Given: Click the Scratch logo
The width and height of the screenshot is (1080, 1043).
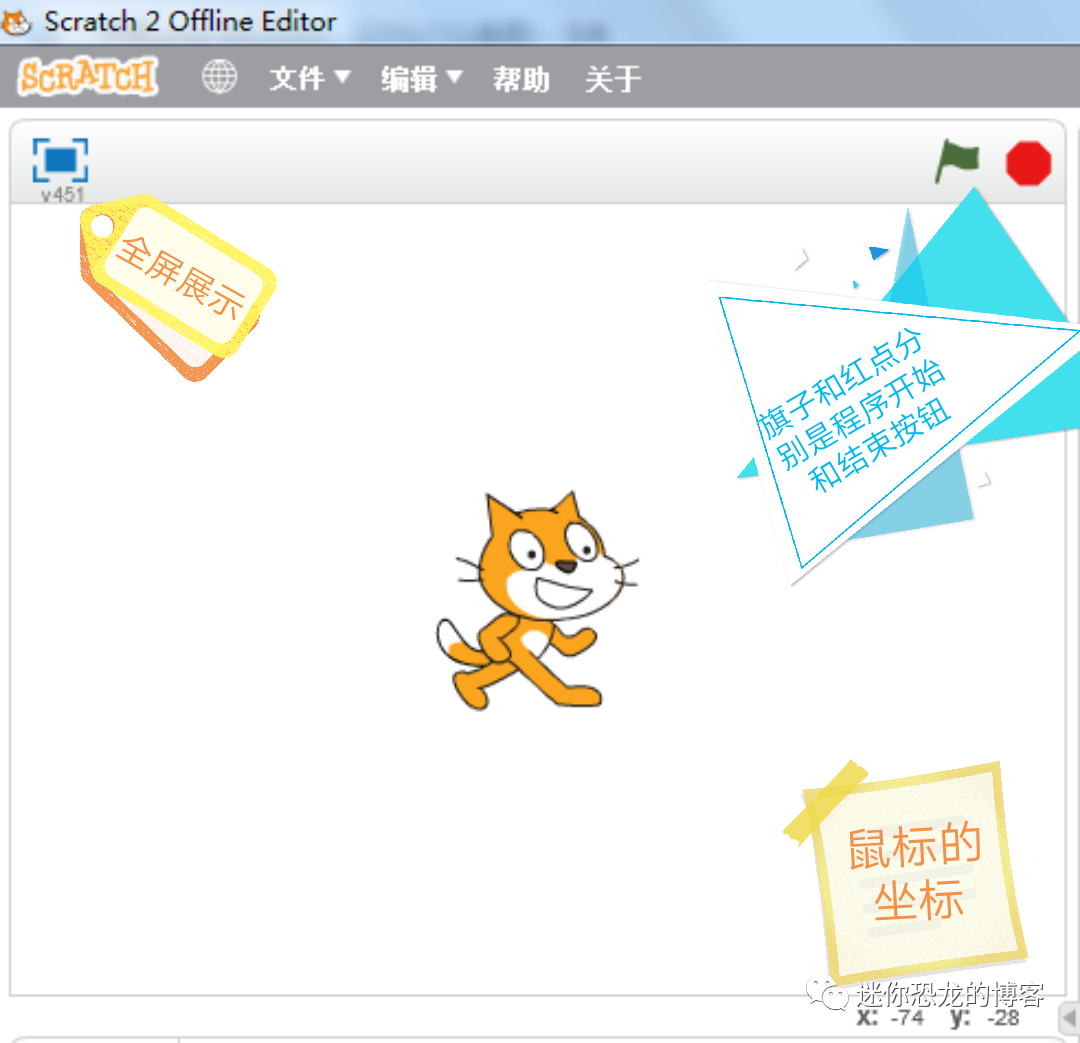Looking at the screenshot, I should click(x=87, y=76).
